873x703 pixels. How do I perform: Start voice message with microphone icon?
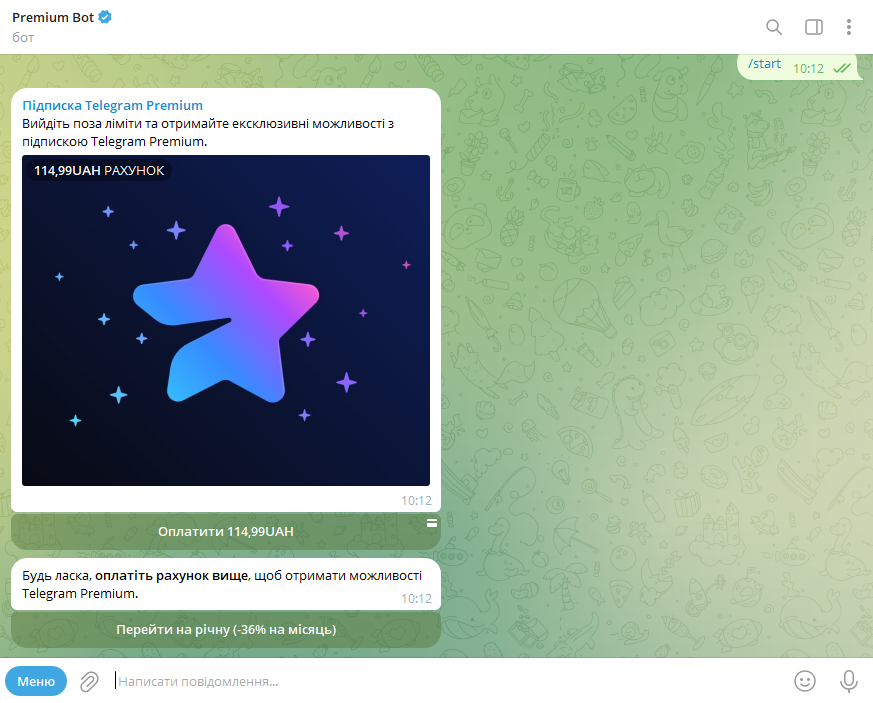point(849,681)
